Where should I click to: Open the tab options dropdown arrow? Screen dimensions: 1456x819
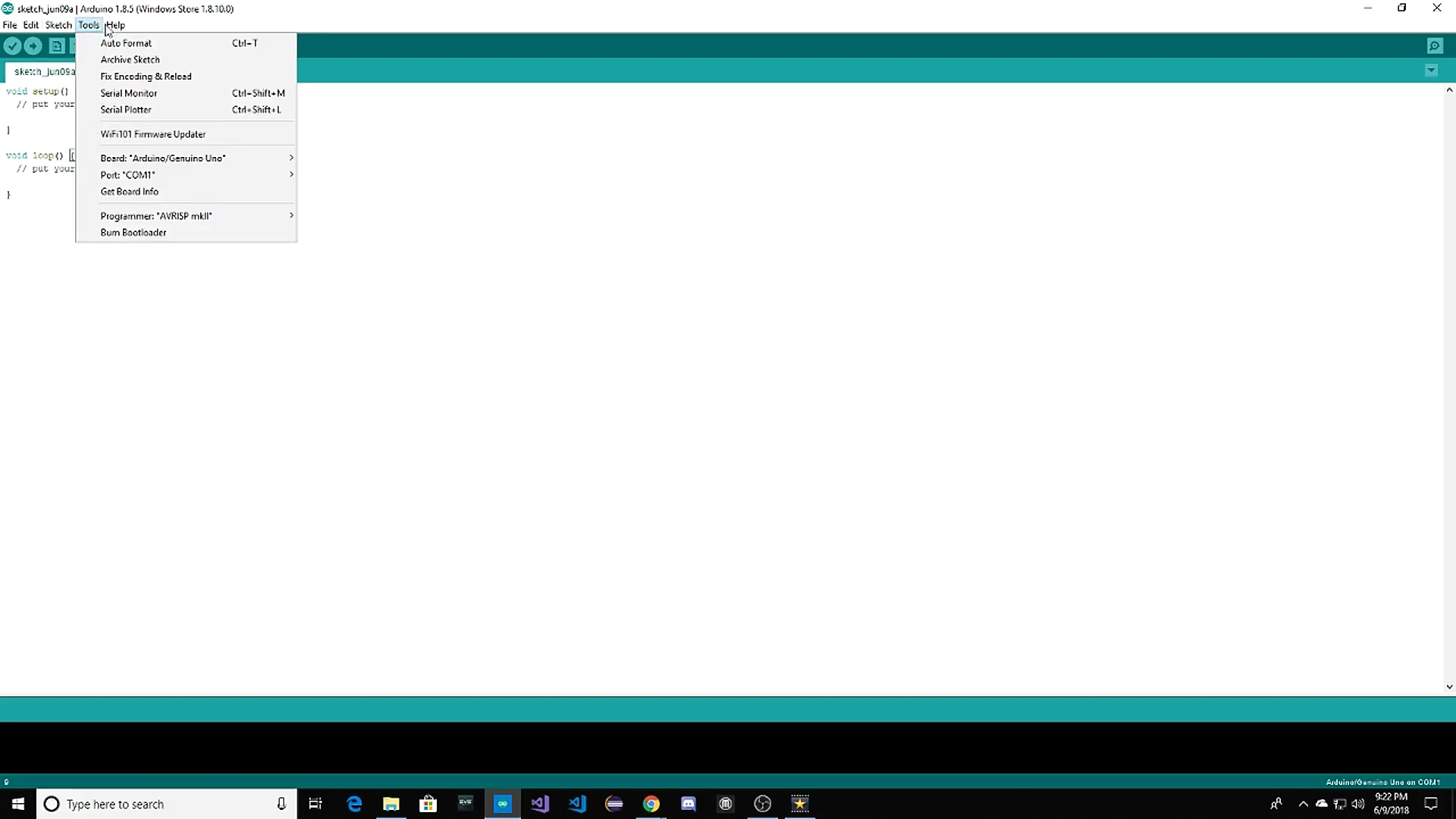[x=1431, y=71]
